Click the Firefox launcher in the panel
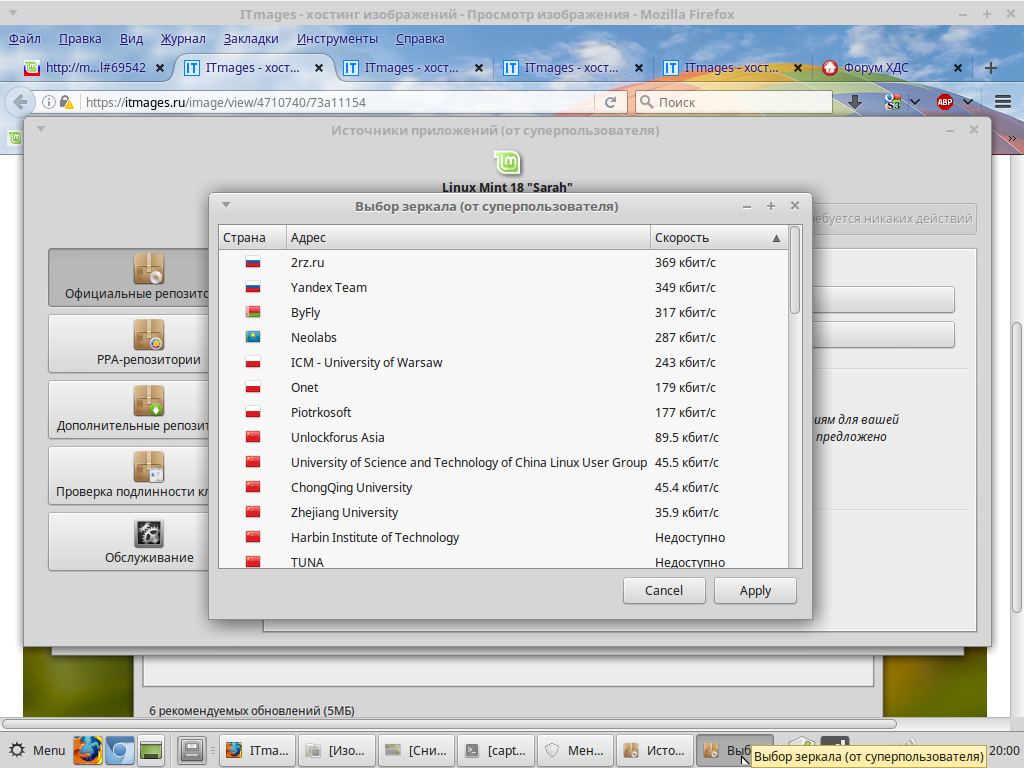 87,750
